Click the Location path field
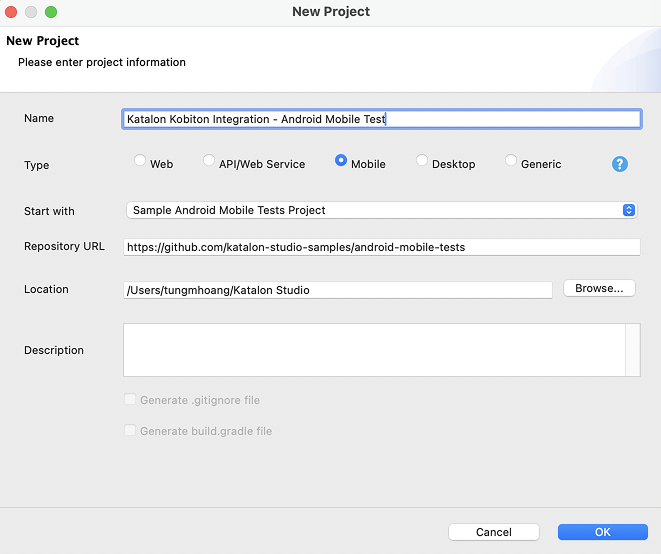Viewport: 661px width, 554px height. [x=338, y=290]
